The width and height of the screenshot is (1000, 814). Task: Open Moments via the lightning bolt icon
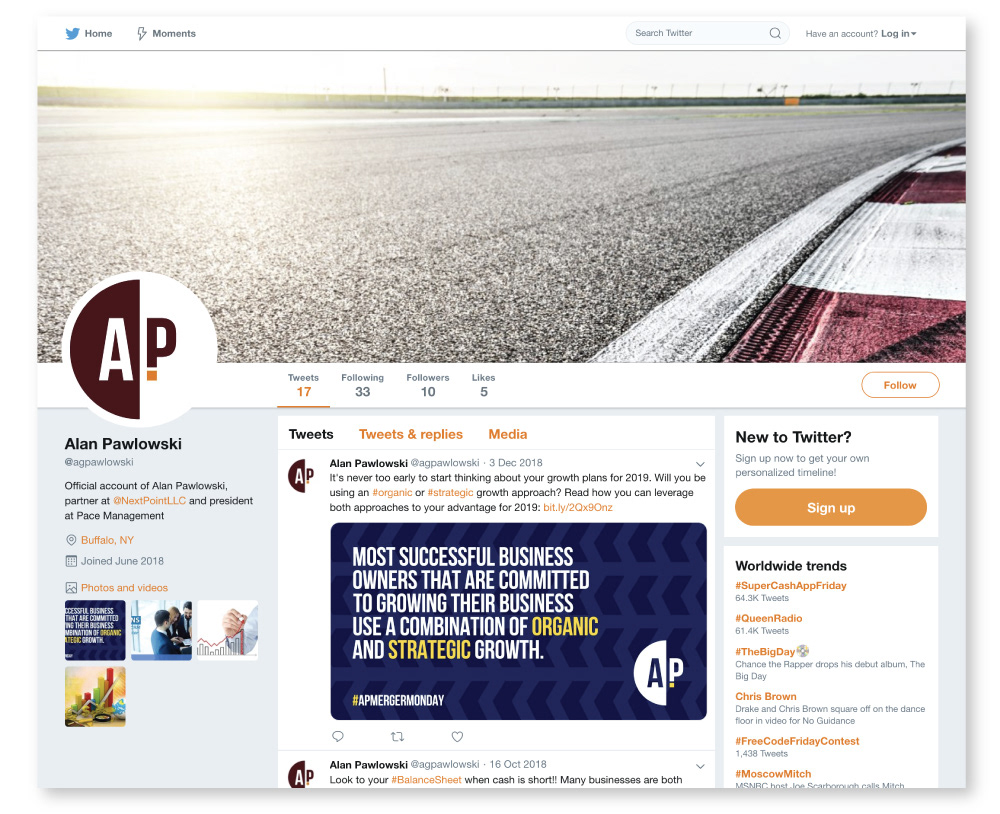click(x=142, y=33)
